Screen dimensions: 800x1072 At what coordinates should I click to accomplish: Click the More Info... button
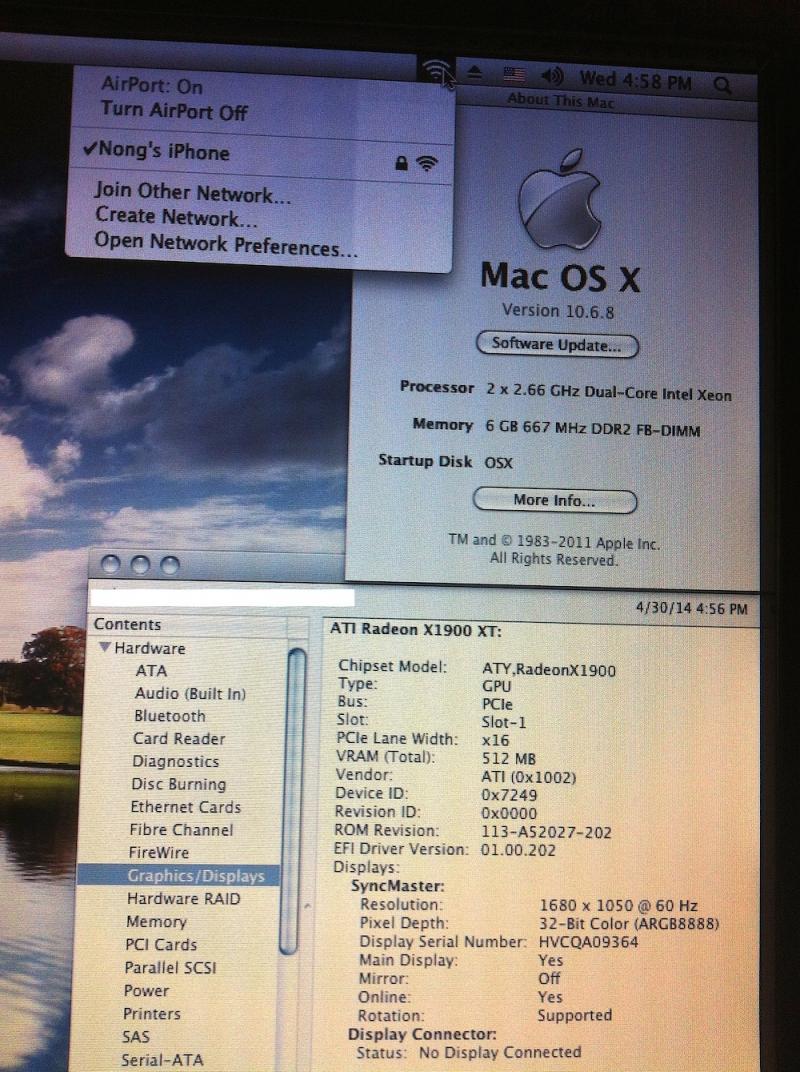[555, 500]
